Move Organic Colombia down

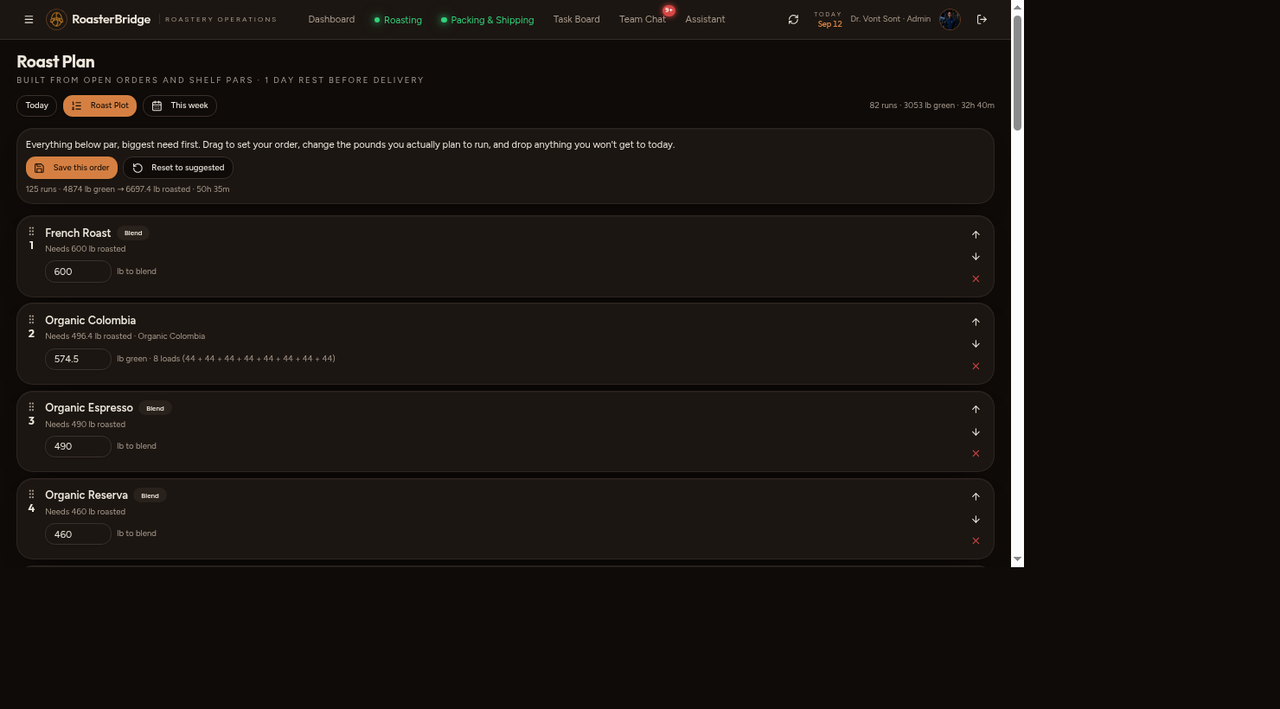pyautogui.click(x=976, y=344)
